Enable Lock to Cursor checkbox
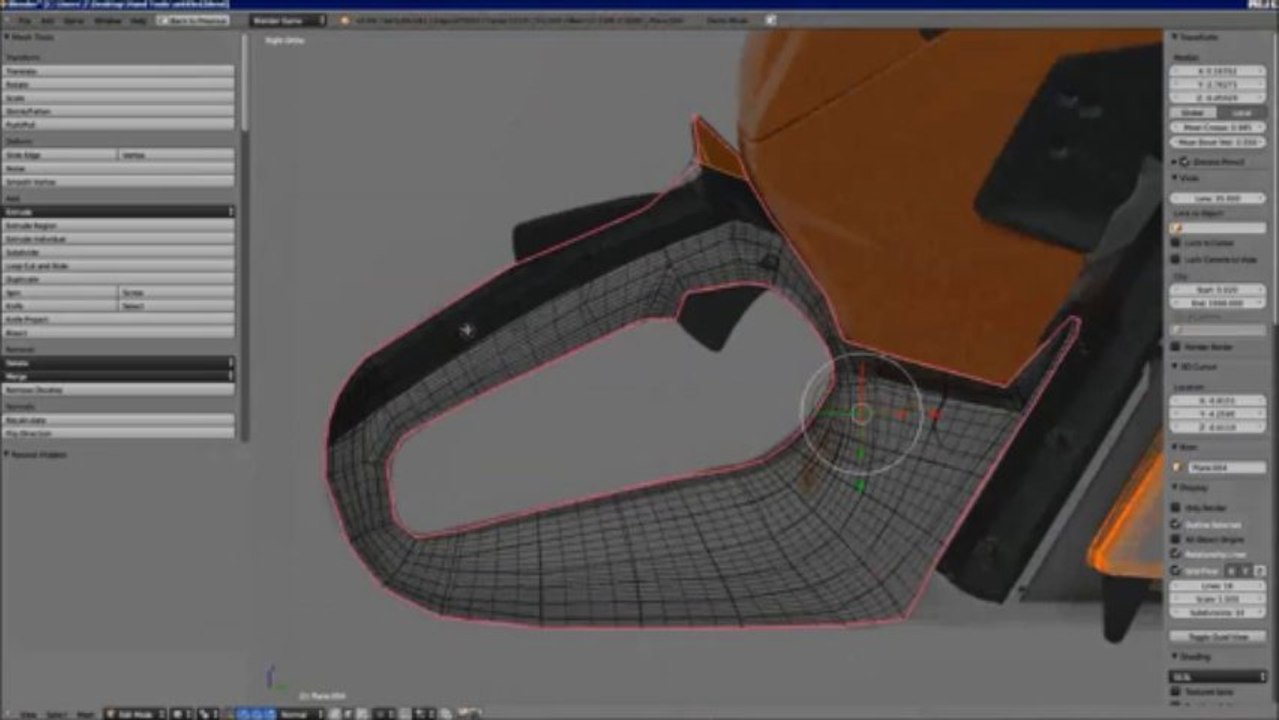The width and height of the screenshot is (1279, 720). 1177,243
